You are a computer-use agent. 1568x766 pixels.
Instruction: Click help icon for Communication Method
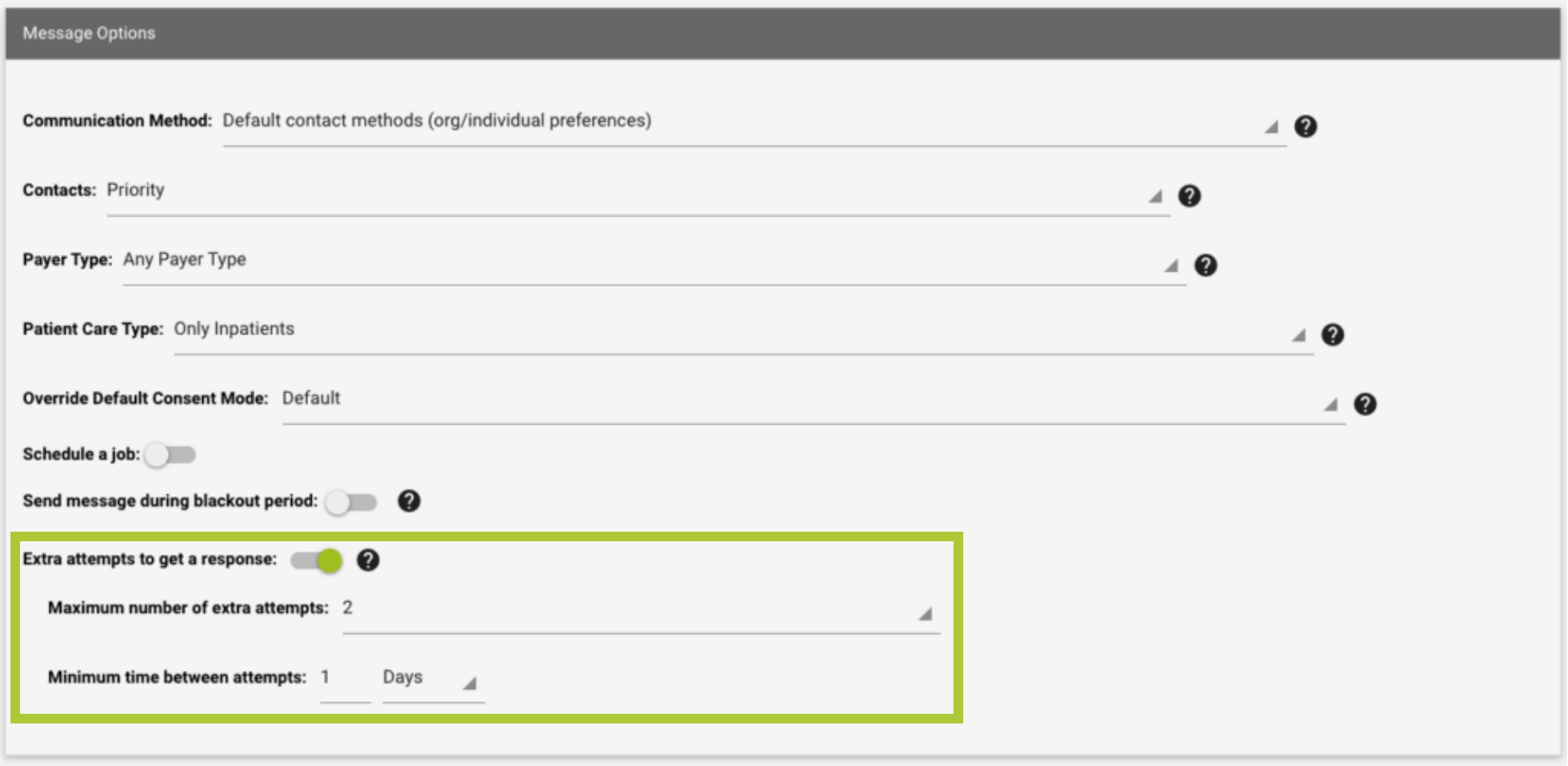[1305, 126]
